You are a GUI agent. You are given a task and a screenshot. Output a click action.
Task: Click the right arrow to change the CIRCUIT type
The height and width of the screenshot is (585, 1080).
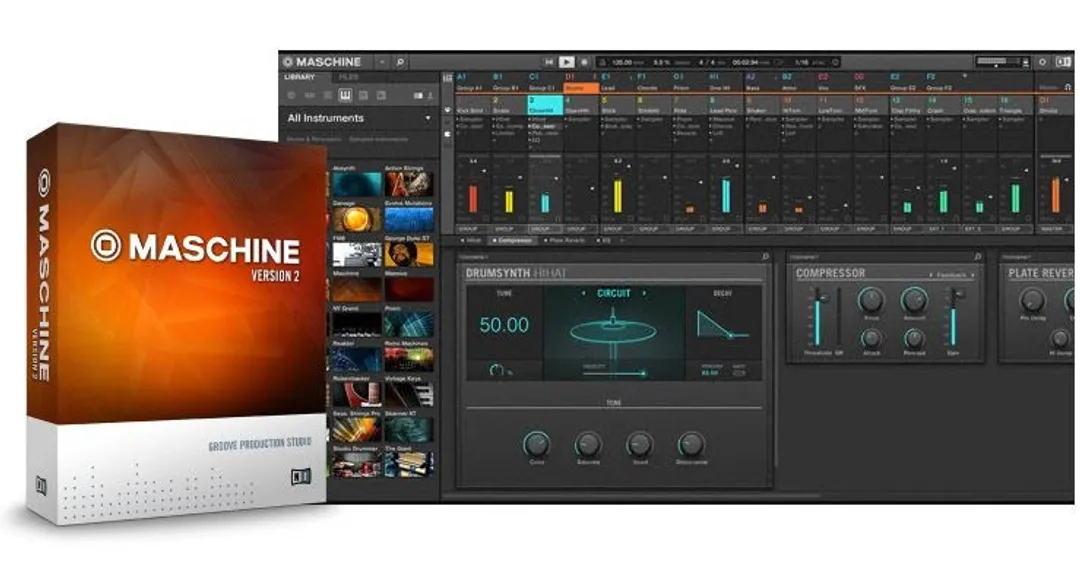[x=645, y=292]
